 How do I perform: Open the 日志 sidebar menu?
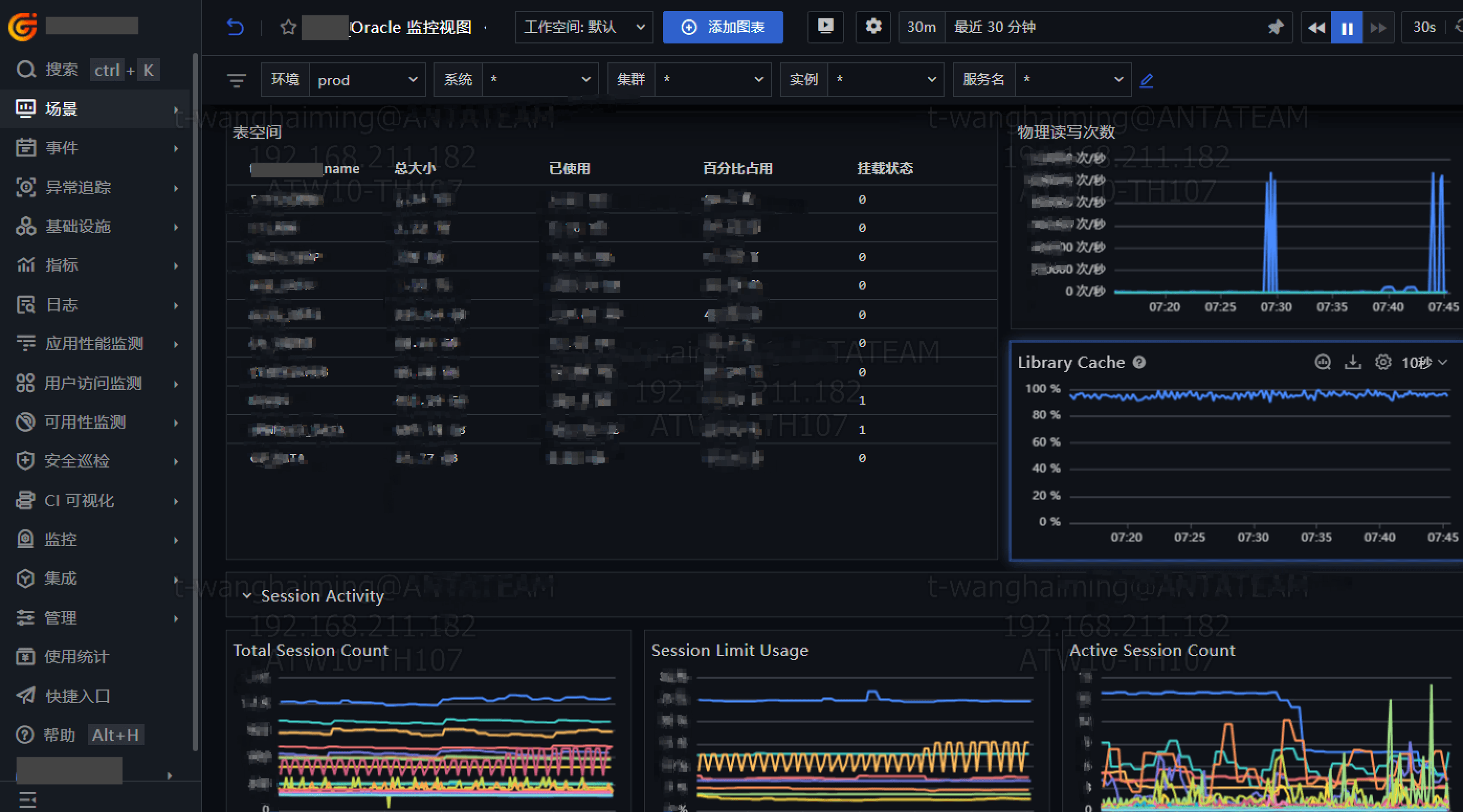pyautogui.click(x=61, y=305)
